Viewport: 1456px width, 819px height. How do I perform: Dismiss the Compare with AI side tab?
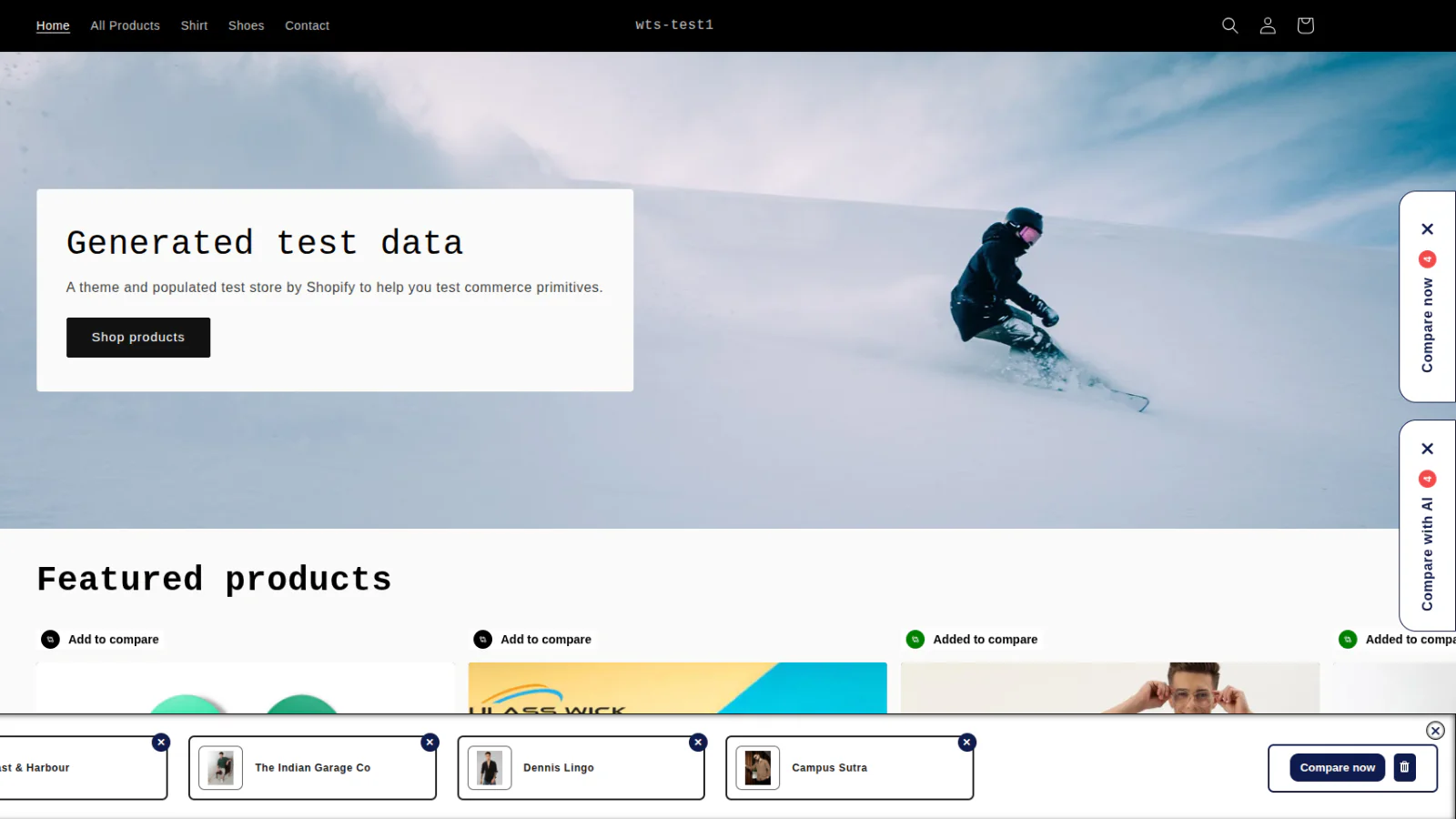(1428, 449)
